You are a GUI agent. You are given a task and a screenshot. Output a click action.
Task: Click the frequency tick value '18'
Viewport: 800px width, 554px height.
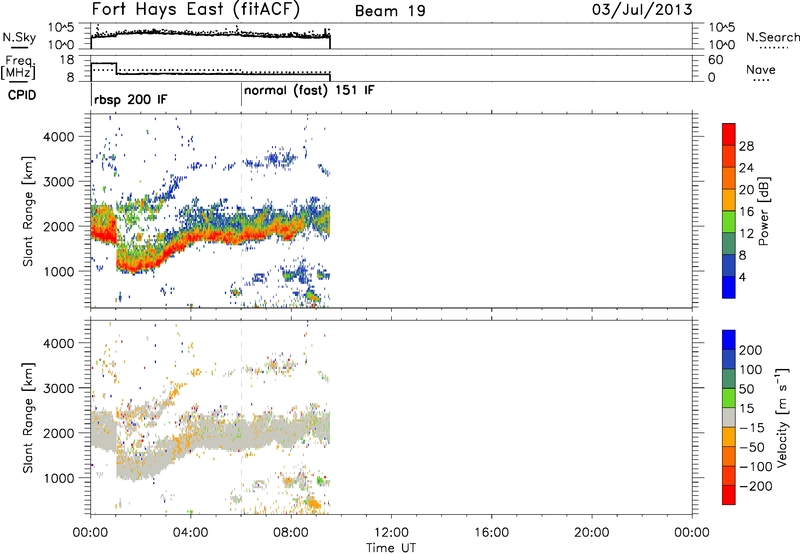click(x=66, y=60)
